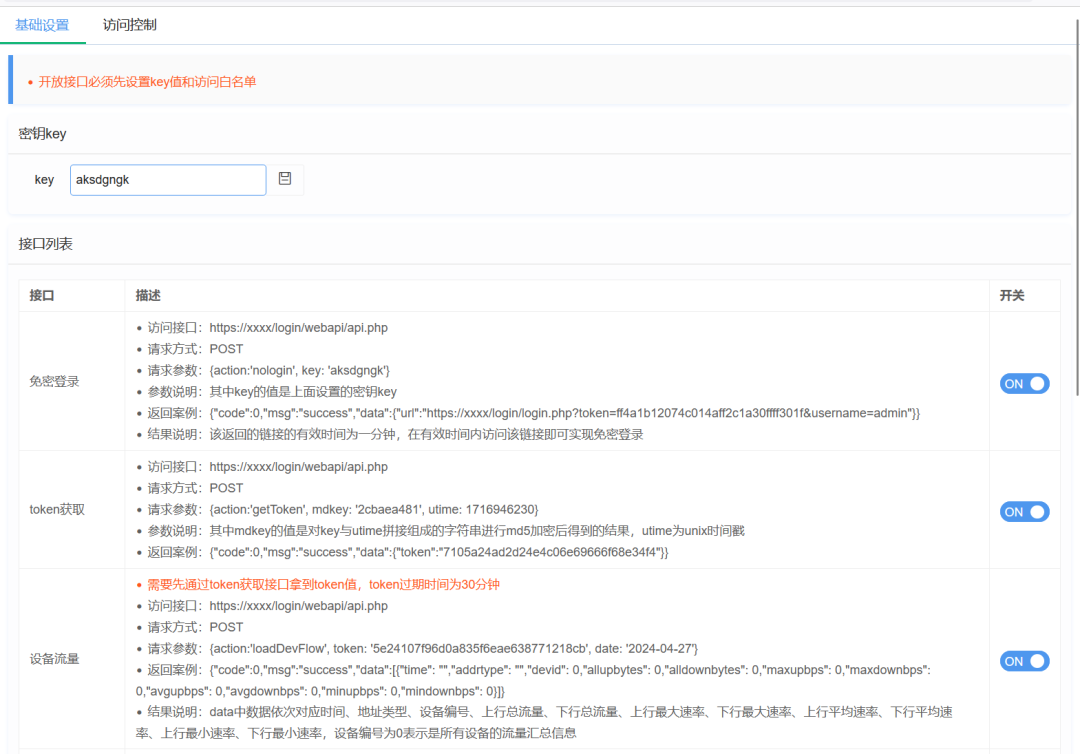The height and width of the screenshot is (754, 1080).
Task: Select the token获取 row label
Action: 57,510
